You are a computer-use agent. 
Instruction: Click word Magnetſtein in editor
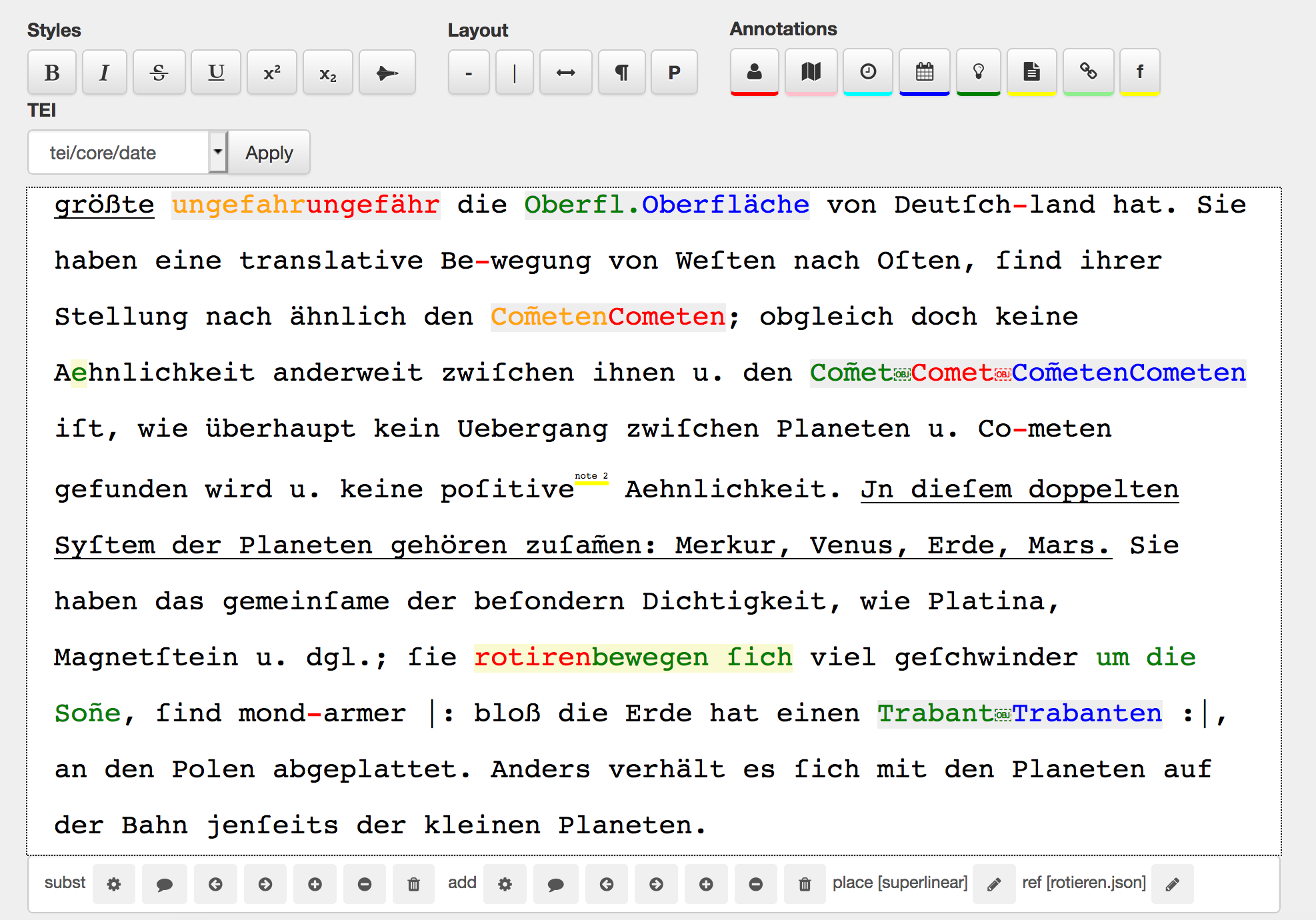pyautogui.click(x=146, y=657)
